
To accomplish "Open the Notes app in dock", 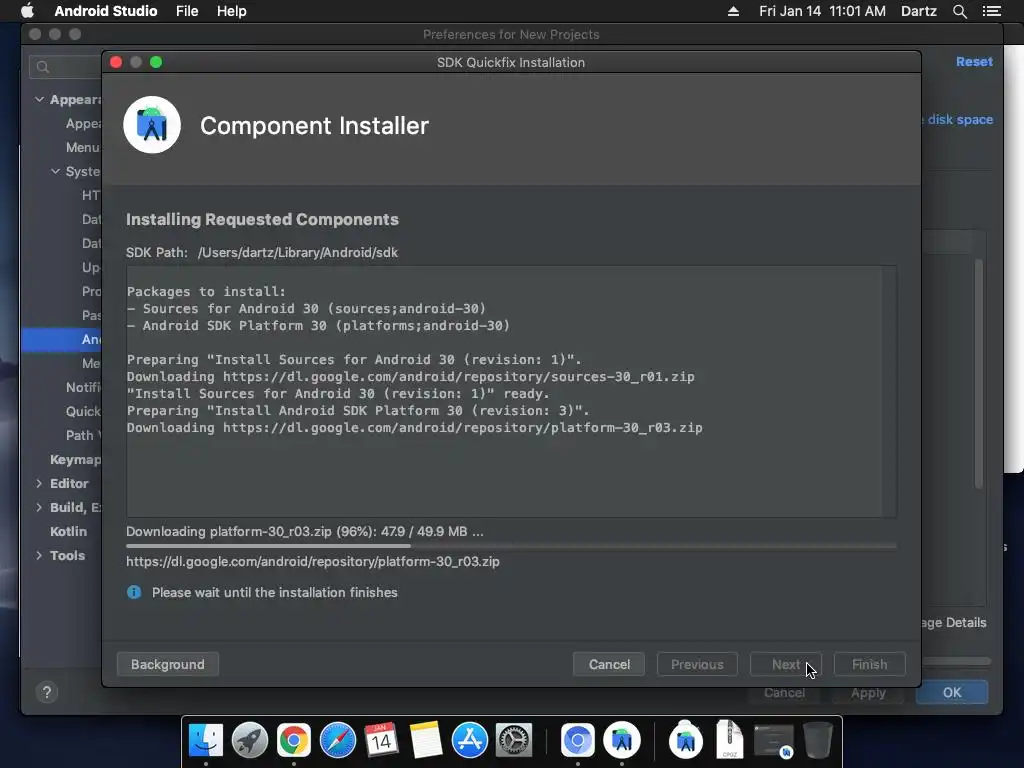I will [426, 741].
